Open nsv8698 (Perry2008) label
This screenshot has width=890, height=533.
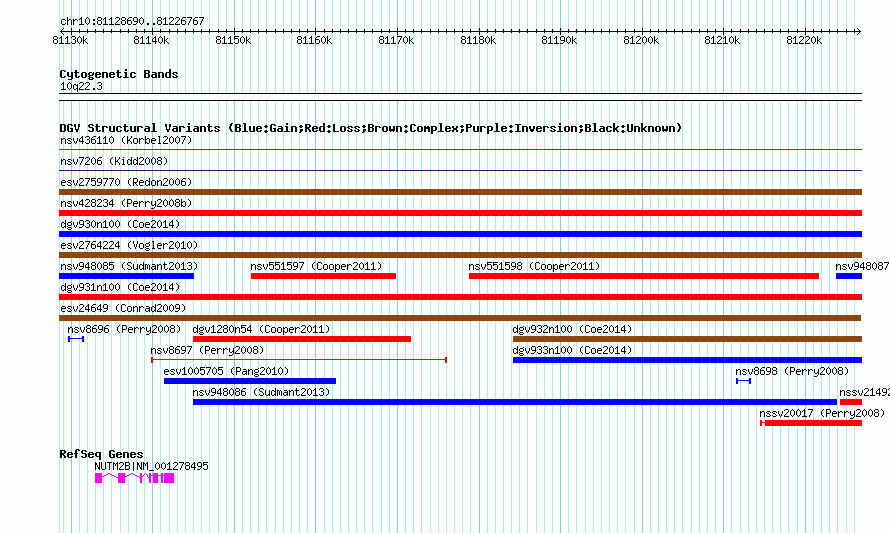pyautogui.click(x=792, y=371)
